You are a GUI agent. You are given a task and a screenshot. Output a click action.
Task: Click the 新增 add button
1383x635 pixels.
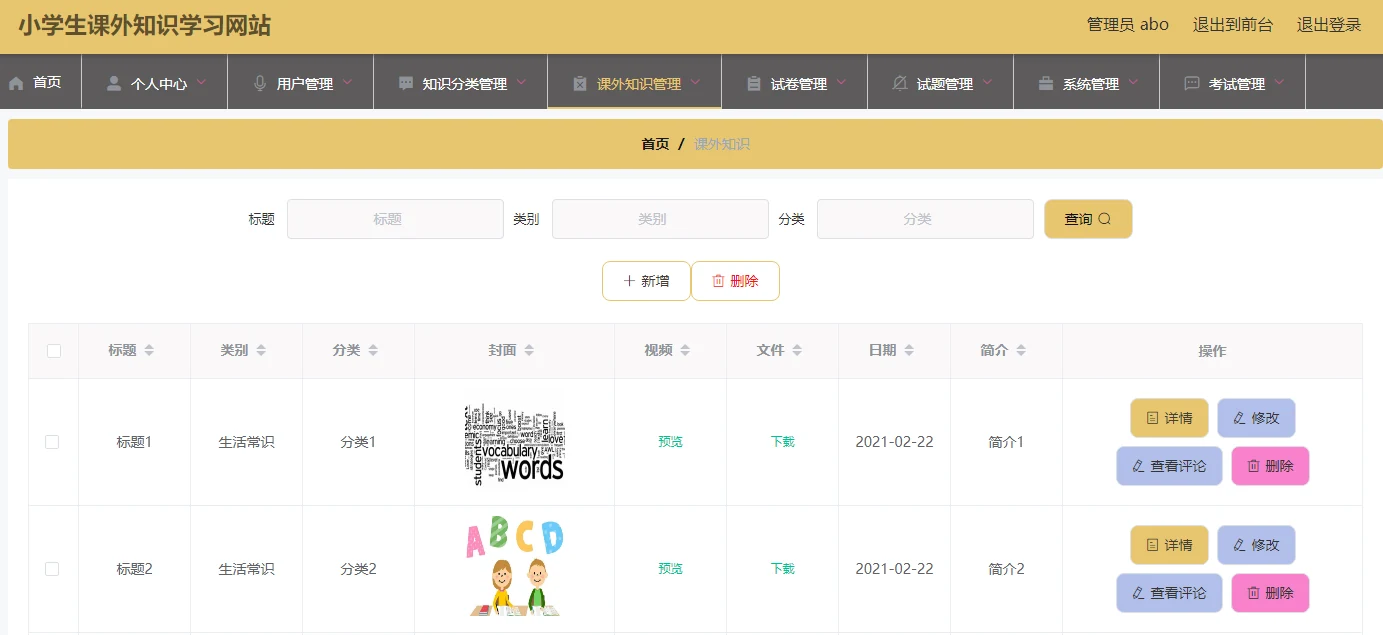646,281
